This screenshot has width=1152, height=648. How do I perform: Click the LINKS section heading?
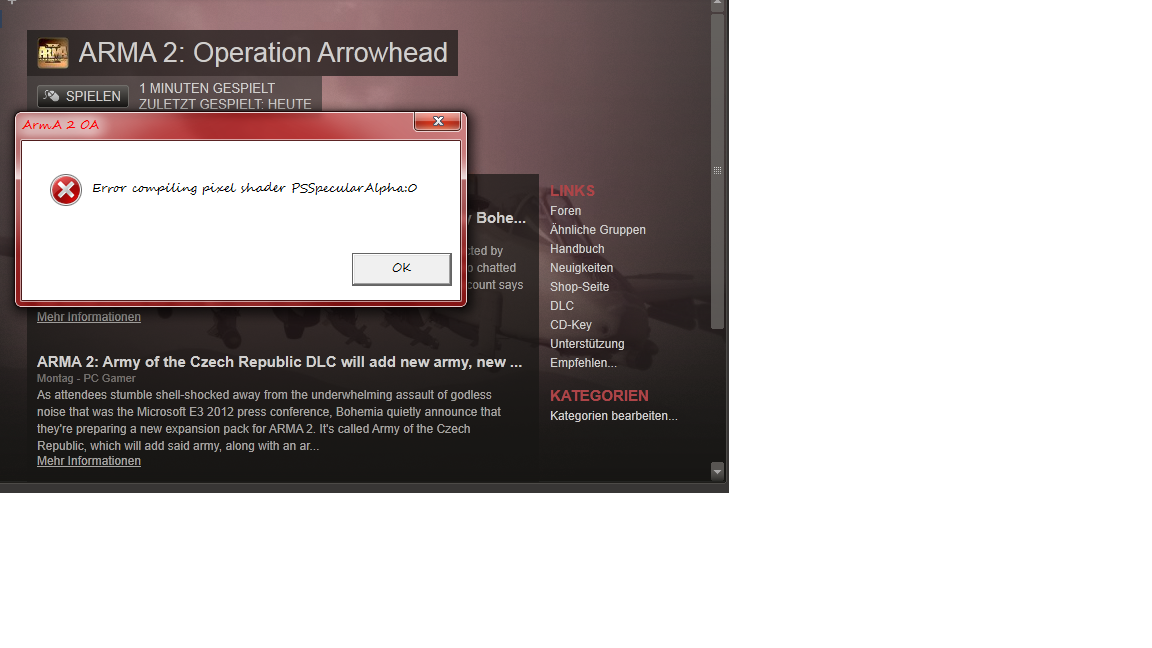click(572, 191)
